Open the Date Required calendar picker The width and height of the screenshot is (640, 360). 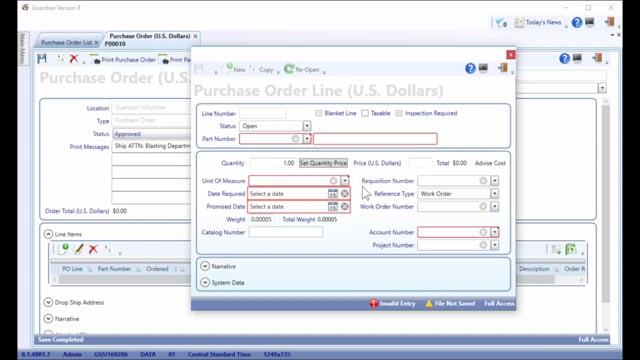click(333, 193)
